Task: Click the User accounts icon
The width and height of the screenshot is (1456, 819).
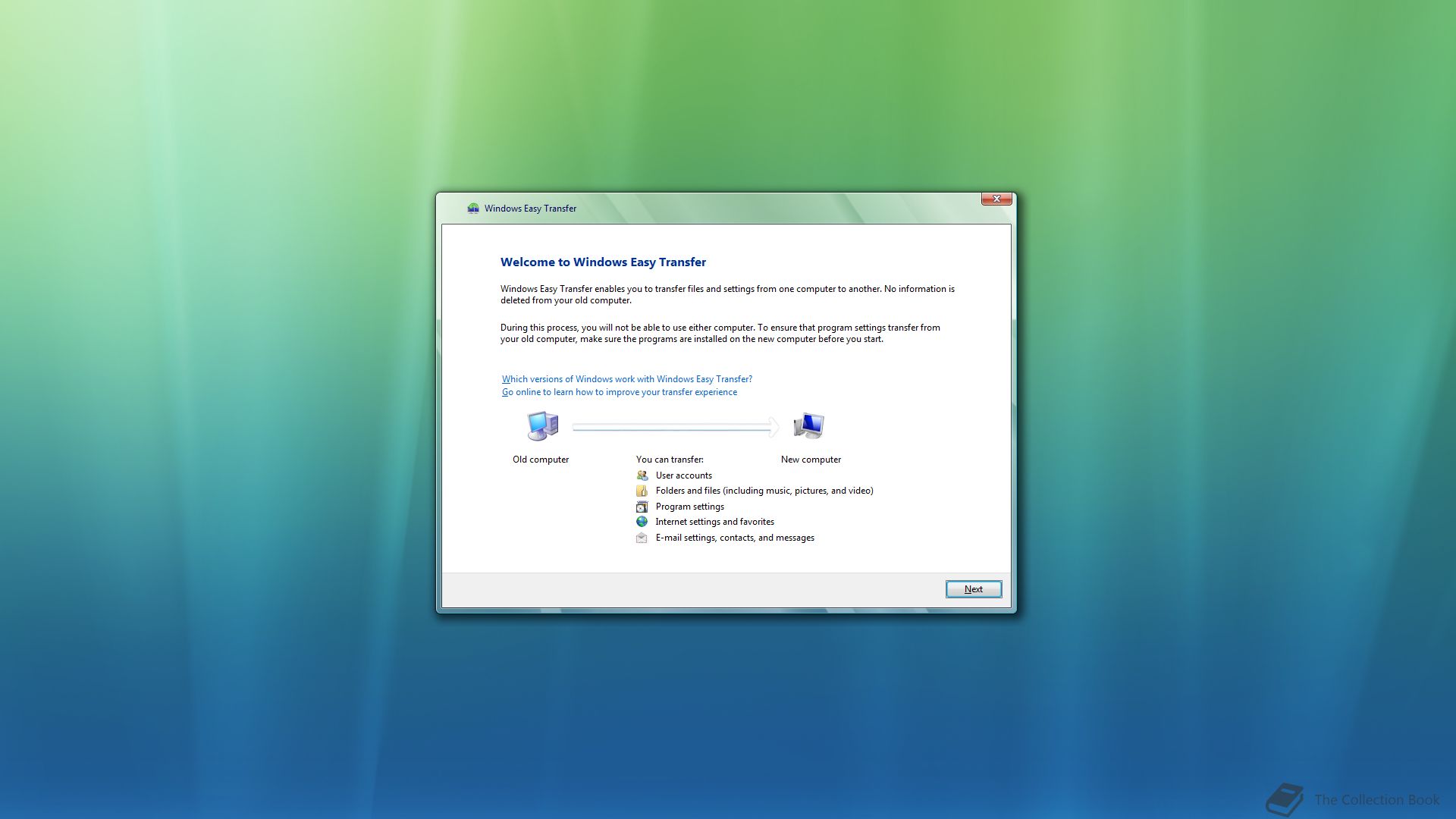Action: [642, 475]
